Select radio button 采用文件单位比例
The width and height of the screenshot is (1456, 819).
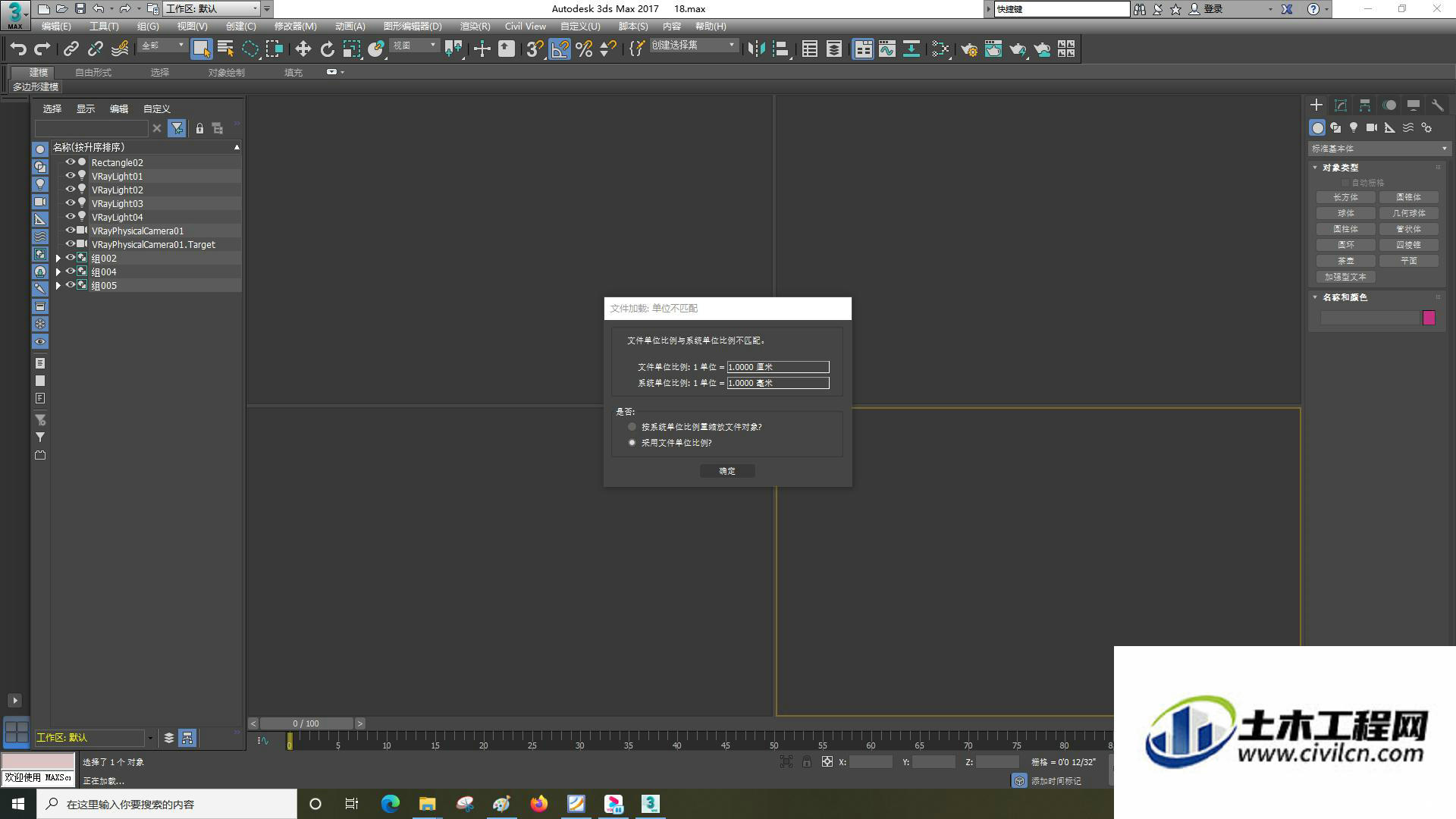632,442
